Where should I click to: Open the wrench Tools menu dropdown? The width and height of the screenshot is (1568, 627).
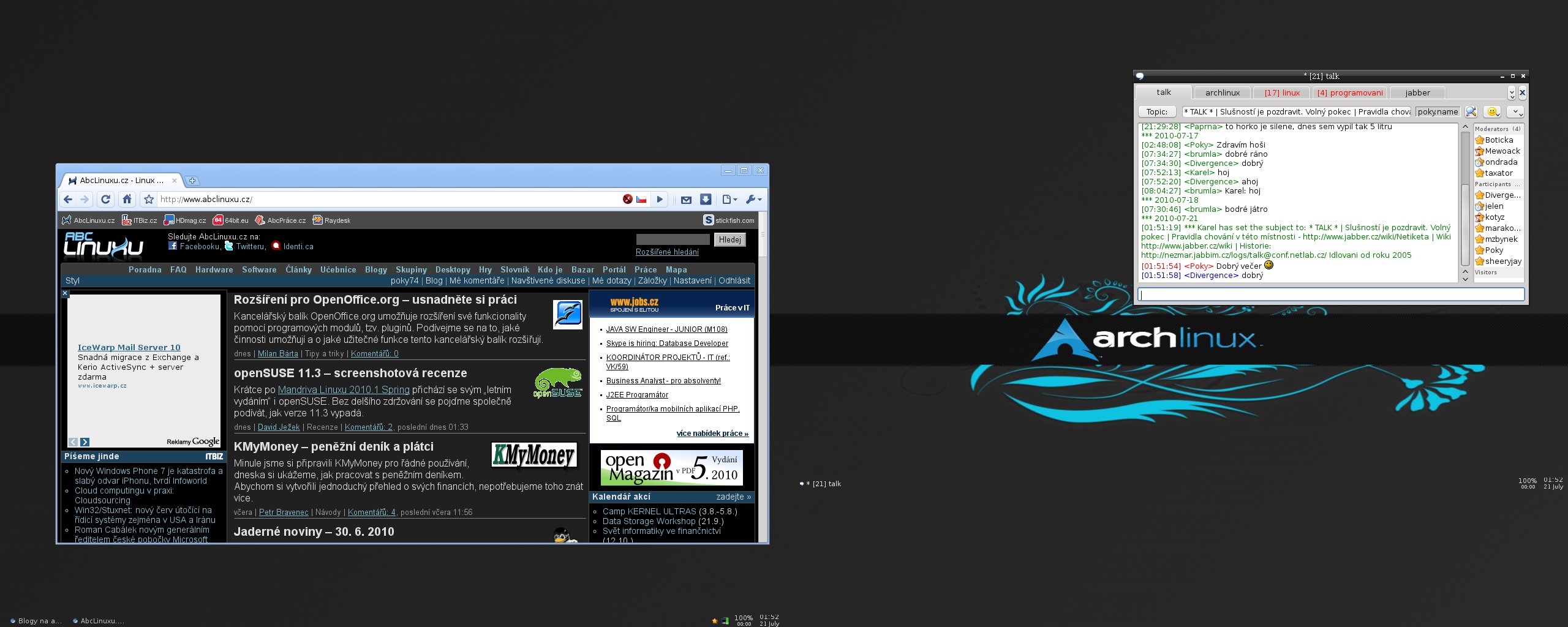pos(753,199)
